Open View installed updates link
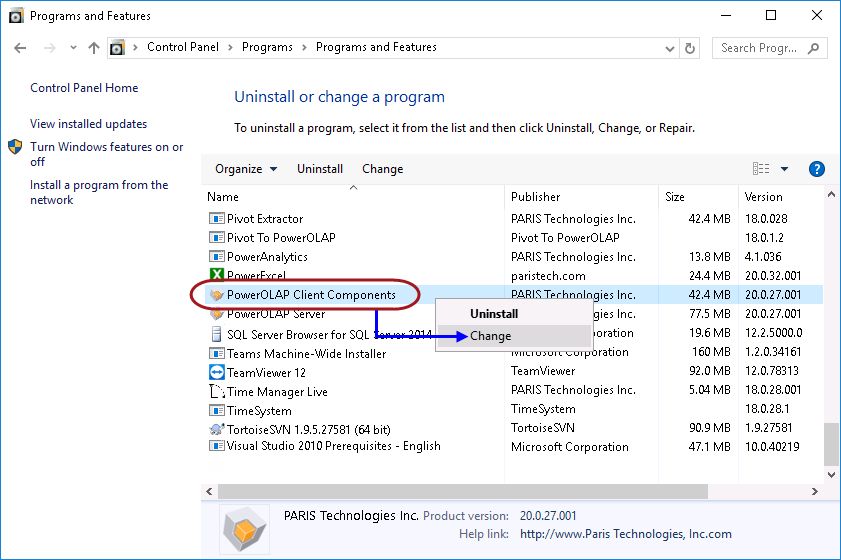Viewport: 841px width, 560px height. click(x=88, y=124)
